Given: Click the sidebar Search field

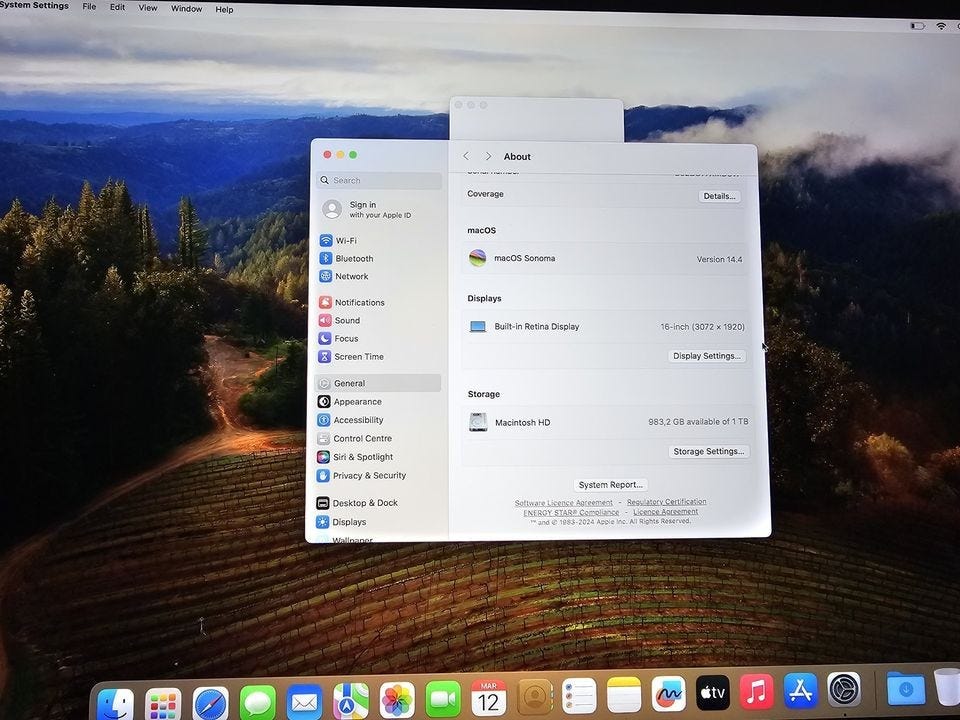Looking at the screenshot, I should tap(379, 180).
